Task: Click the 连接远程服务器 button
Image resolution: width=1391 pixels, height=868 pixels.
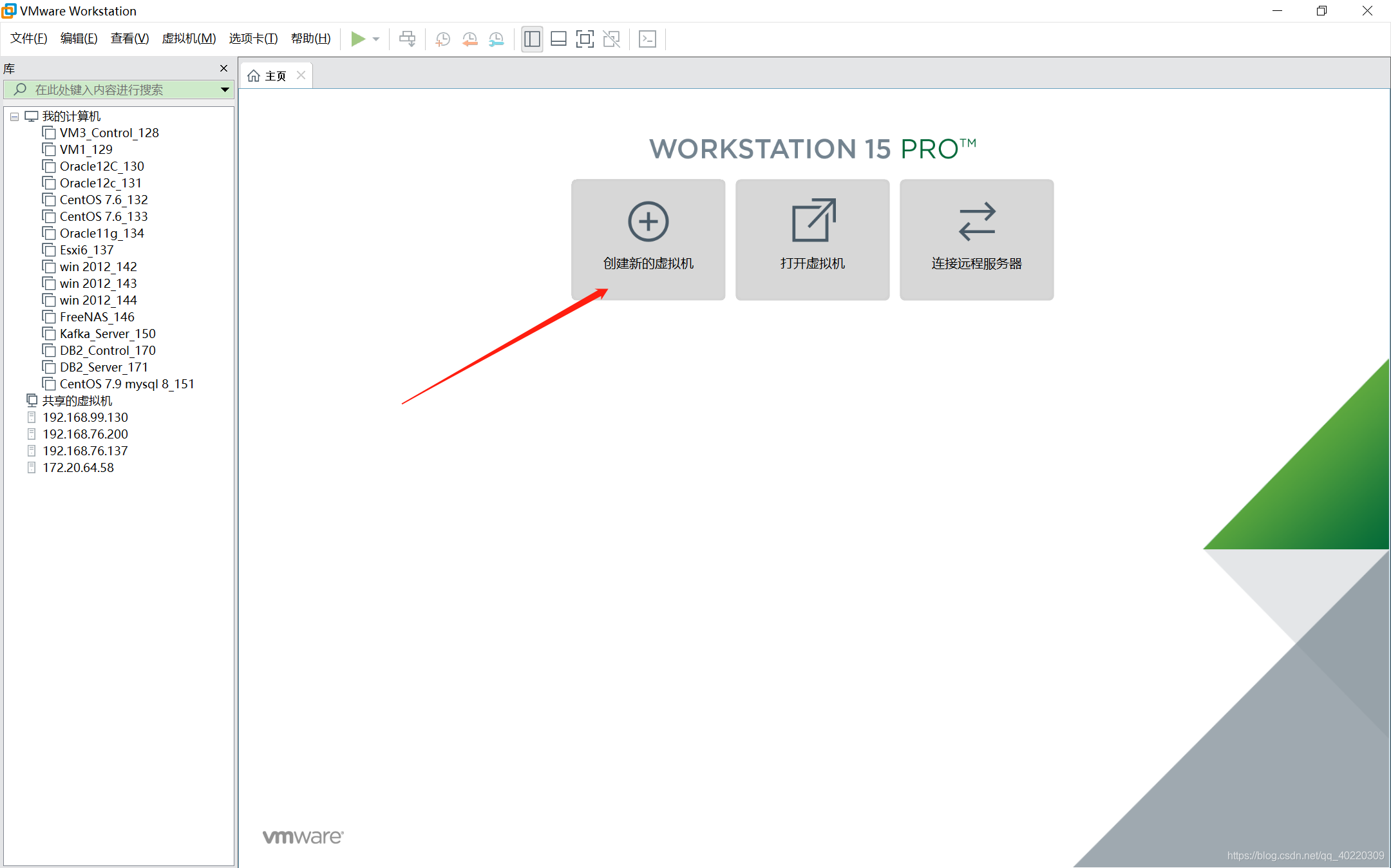Action: (x=976, y=240)
